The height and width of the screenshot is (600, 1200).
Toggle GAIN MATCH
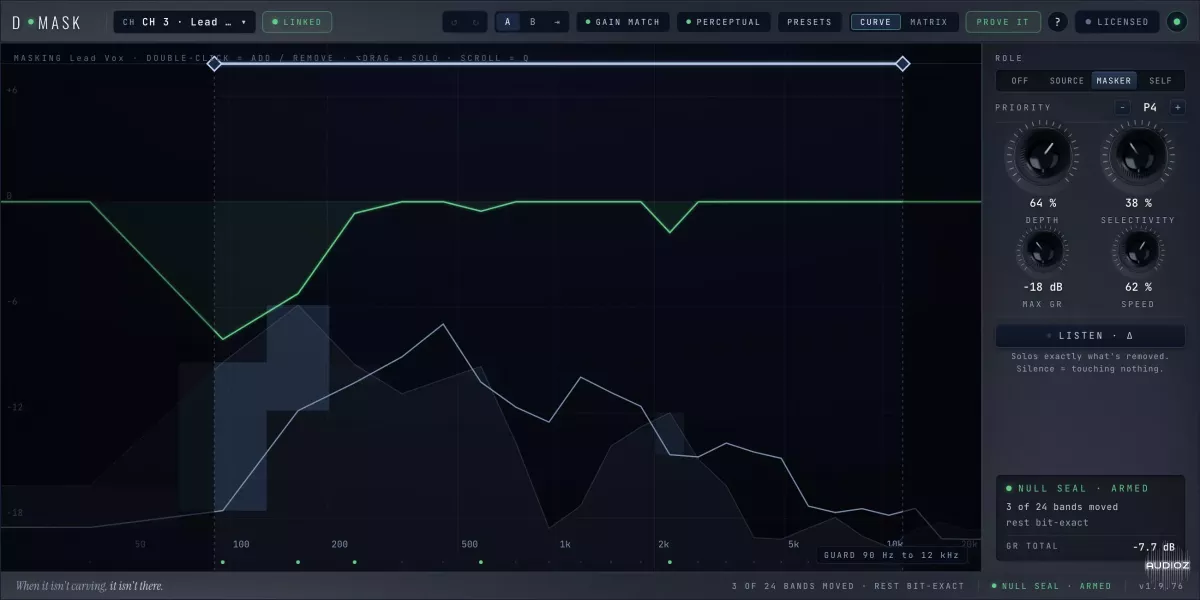623,22
